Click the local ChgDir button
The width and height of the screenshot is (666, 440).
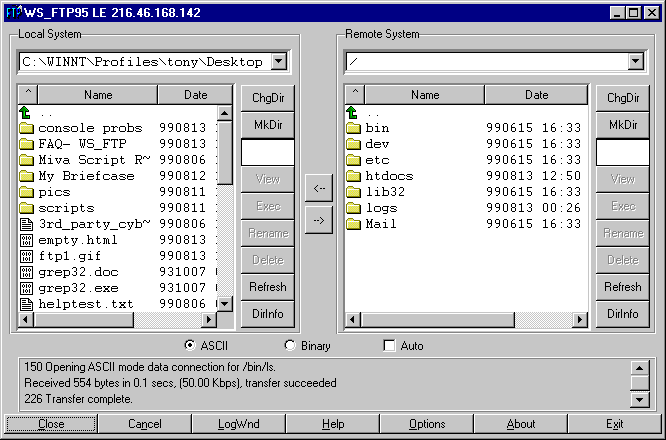click(x=268, y=98)
